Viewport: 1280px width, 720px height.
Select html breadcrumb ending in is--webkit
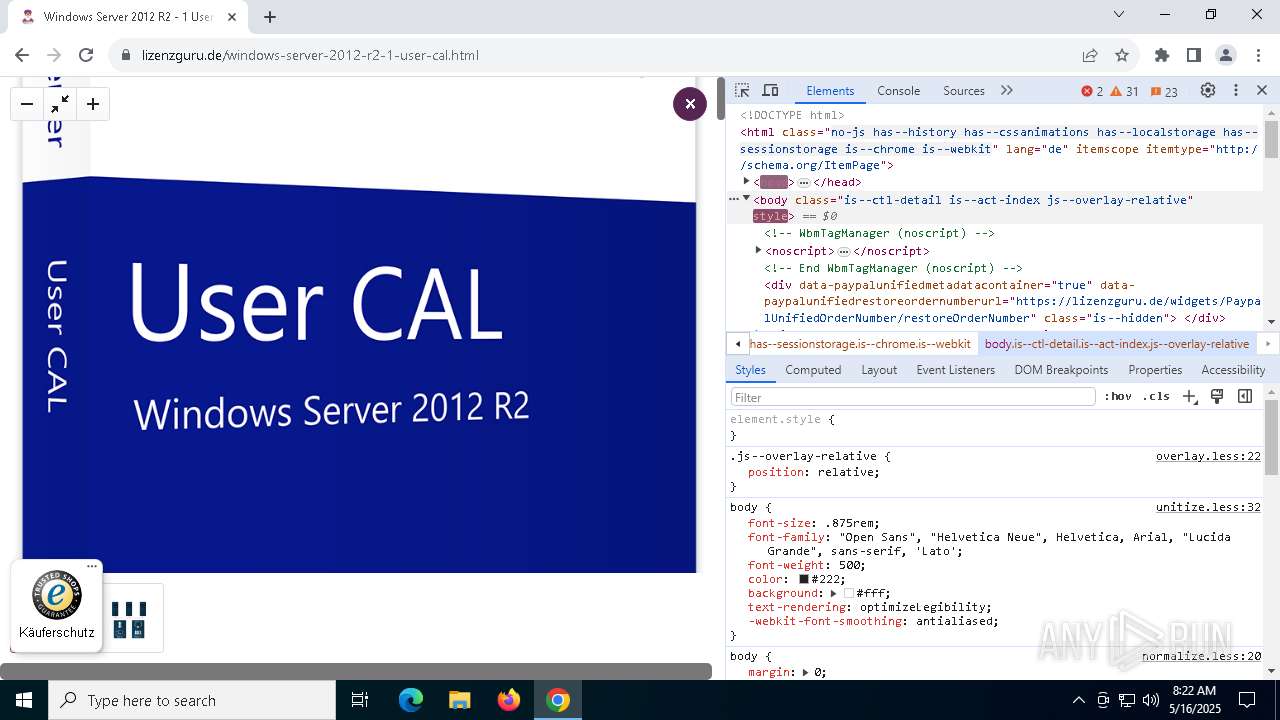(860, 344)
